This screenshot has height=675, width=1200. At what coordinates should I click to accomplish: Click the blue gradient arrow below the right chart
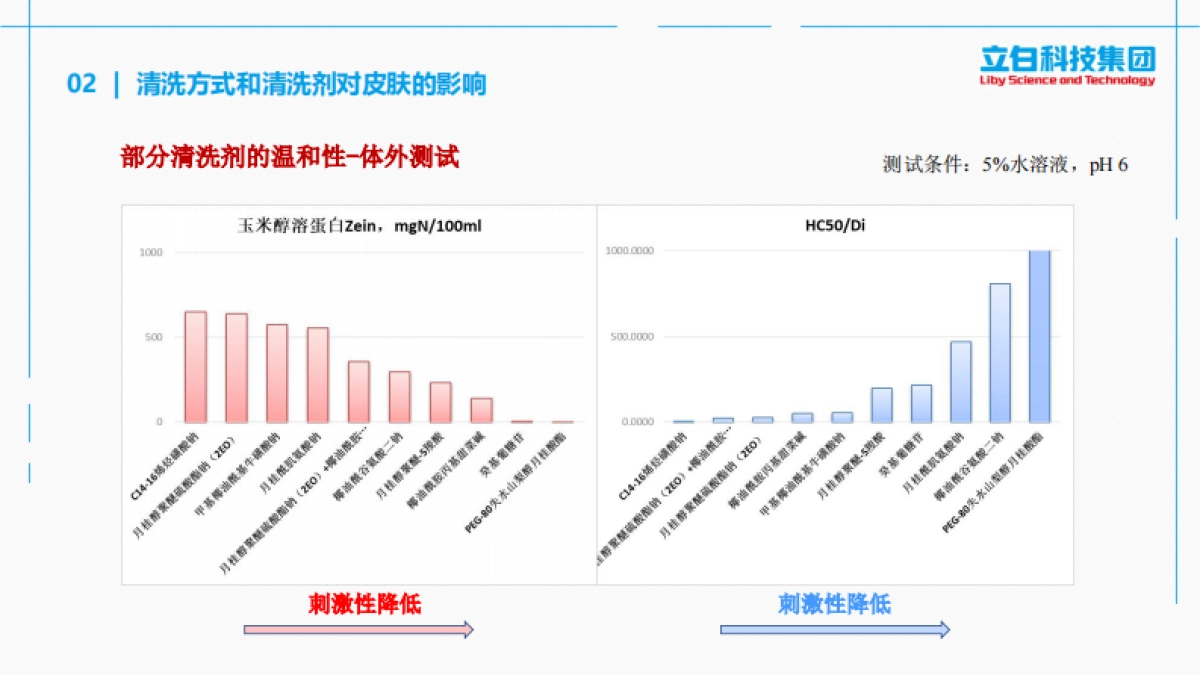pos(836,628)
